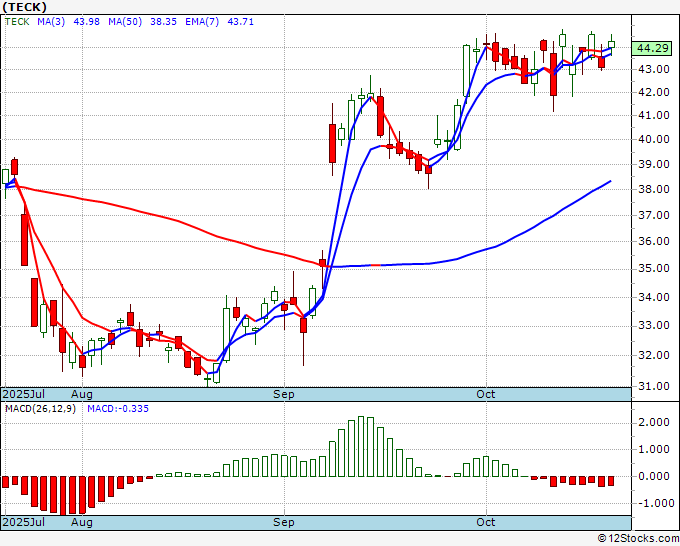The image size is (680, 546).
Task: Click the green TECK legend label
Action: pos(17,22)
